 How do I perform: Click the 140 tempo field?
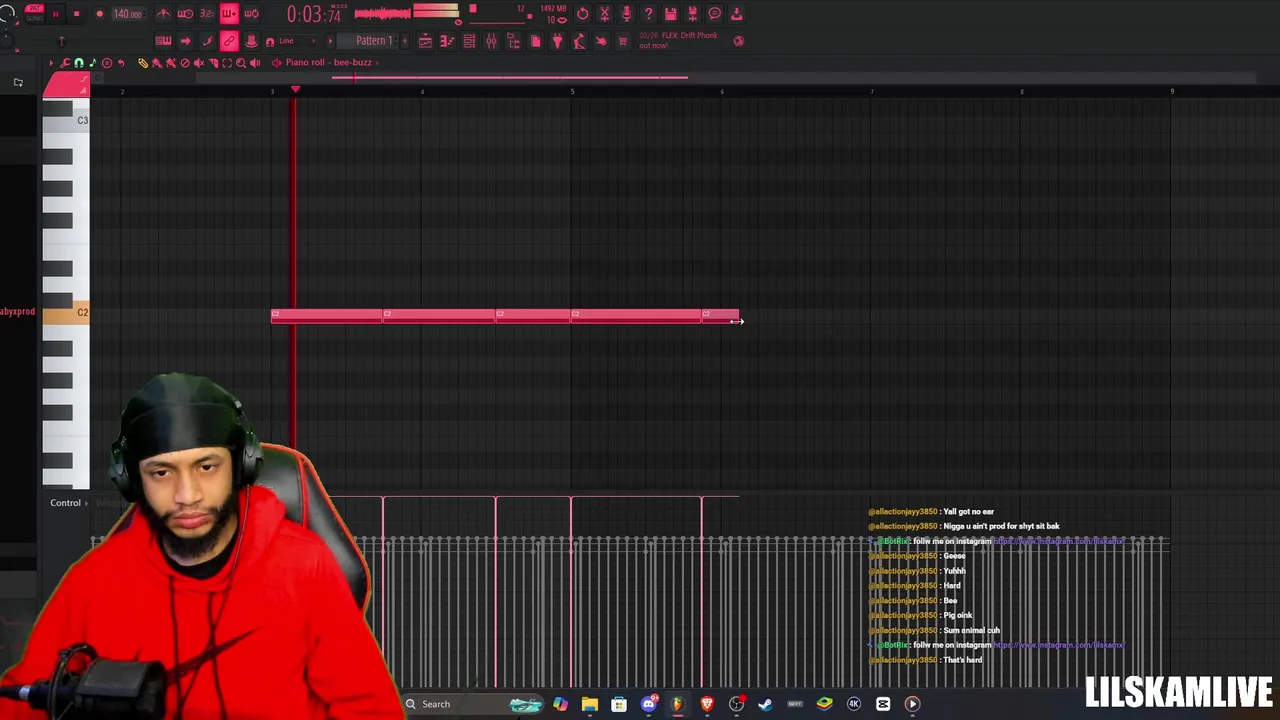(x=127, y=14)
